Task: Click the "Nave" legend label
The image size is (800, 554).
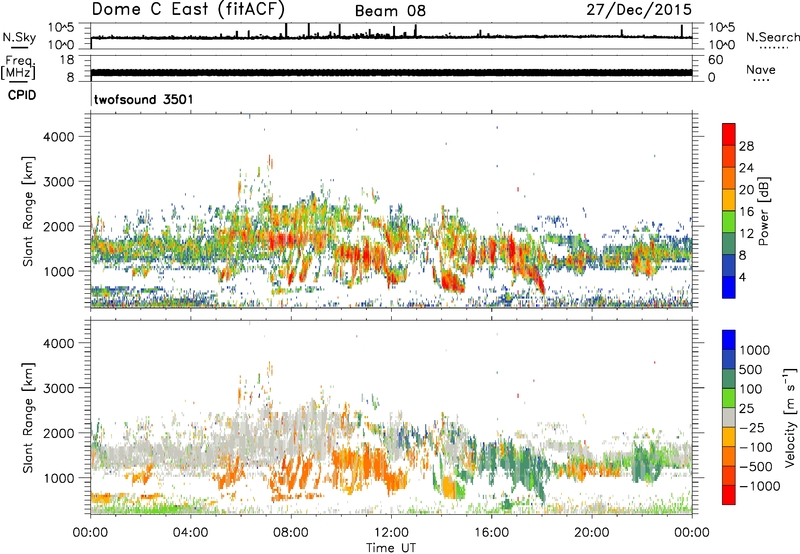Action: [x=761, y=70]
